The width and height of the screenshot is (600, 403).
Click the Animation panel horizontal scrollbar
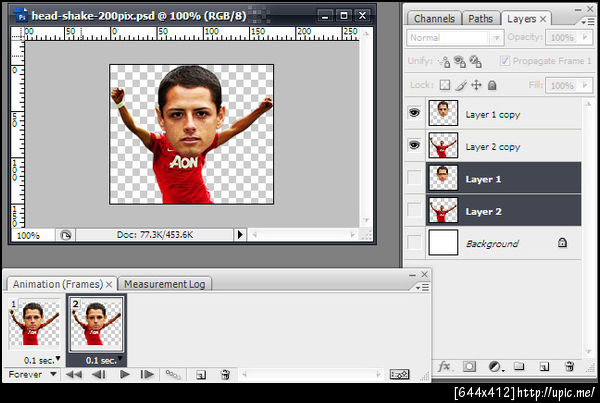[x=311, y=374]
